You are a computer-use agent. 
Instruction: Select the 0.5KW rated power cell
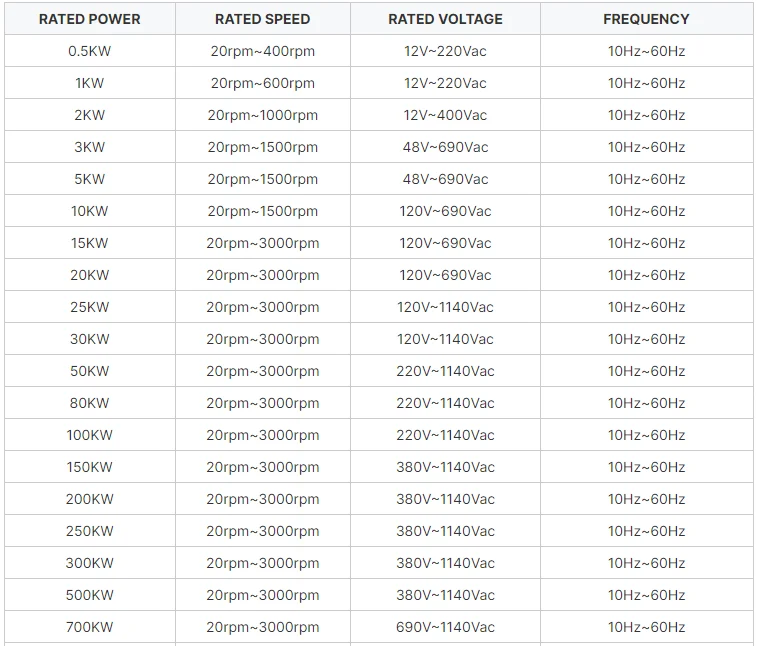pyautogui.click(x=90, y=51)
